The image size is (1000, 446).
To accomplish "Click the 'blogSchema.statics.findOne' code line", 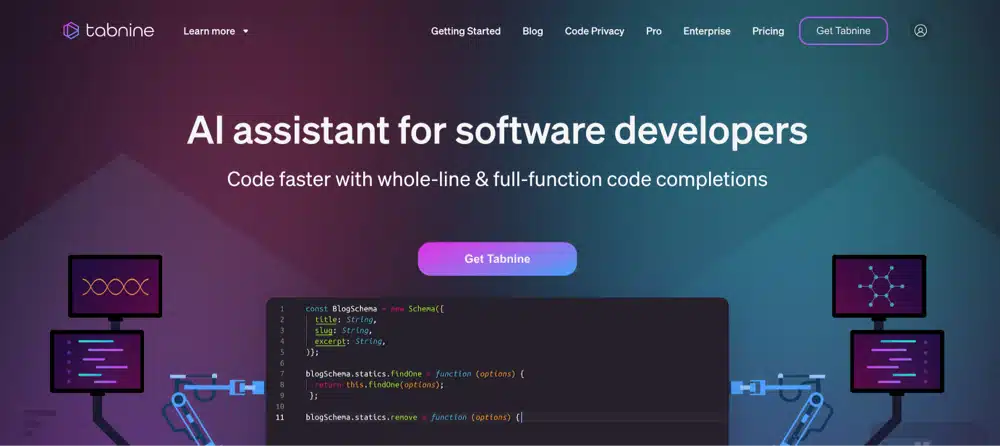I will point(415,374).
